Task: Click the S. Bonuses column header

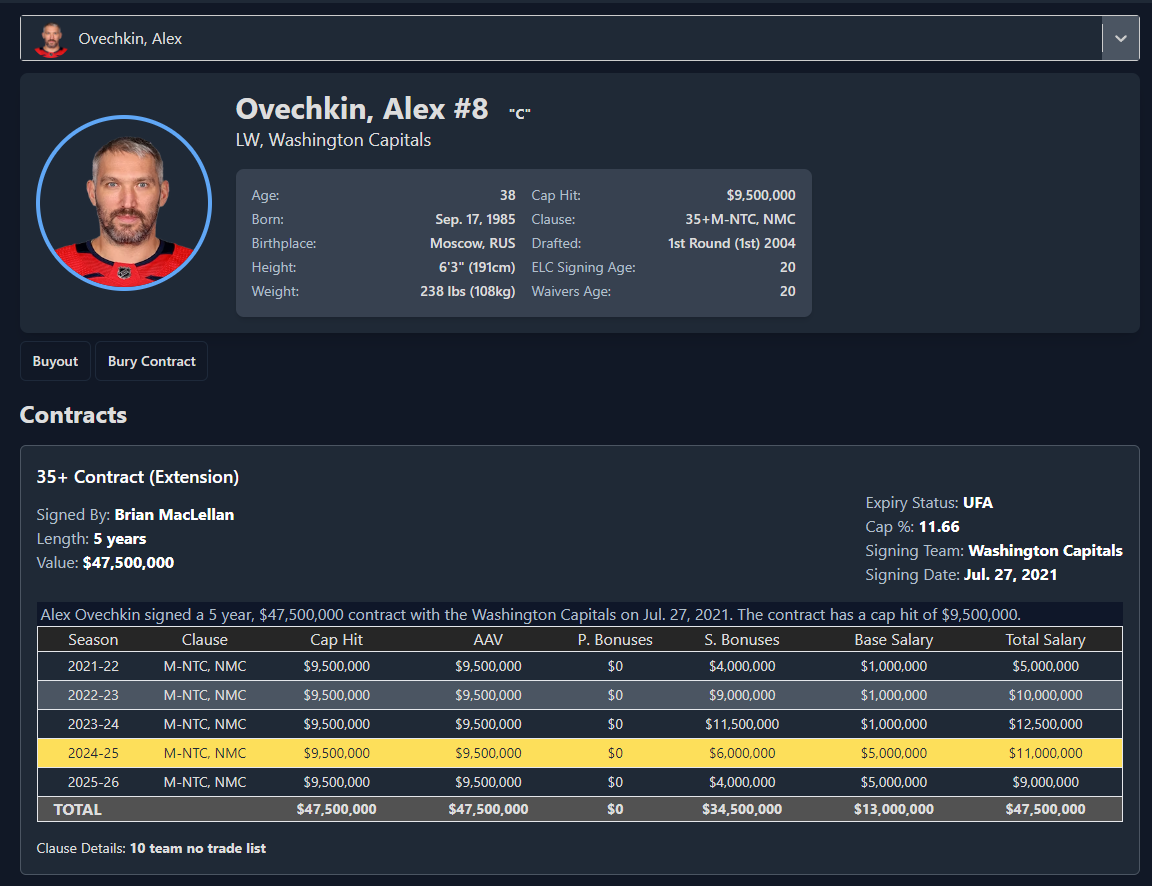Action: tap(742, 640)
